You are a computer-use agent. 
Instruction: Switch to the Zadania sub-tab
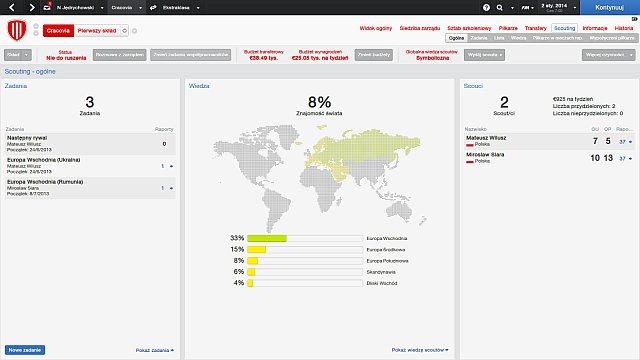coord(479,38)
